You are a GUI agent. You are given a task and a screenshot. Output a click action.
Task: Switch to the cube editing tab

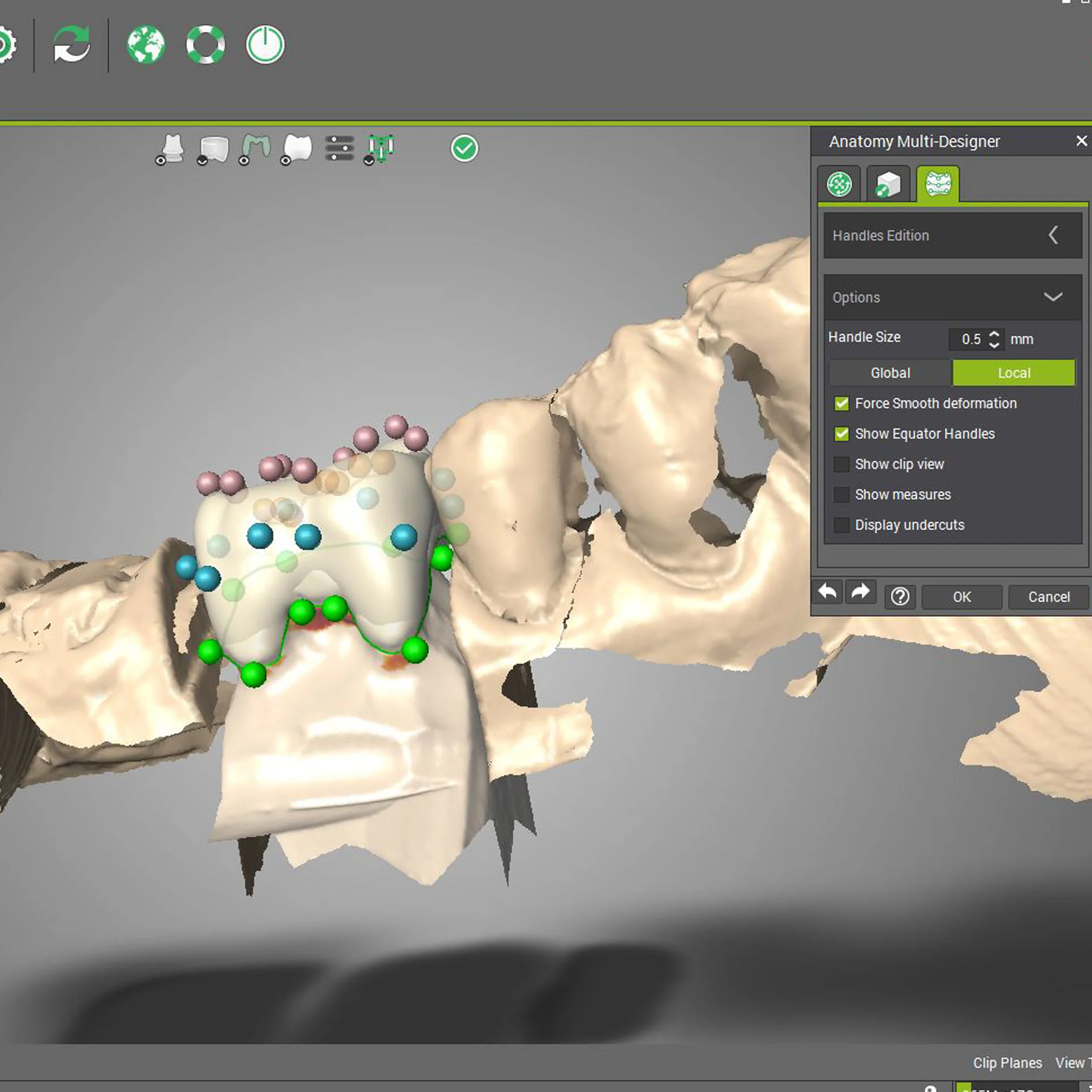pos(887,184)
